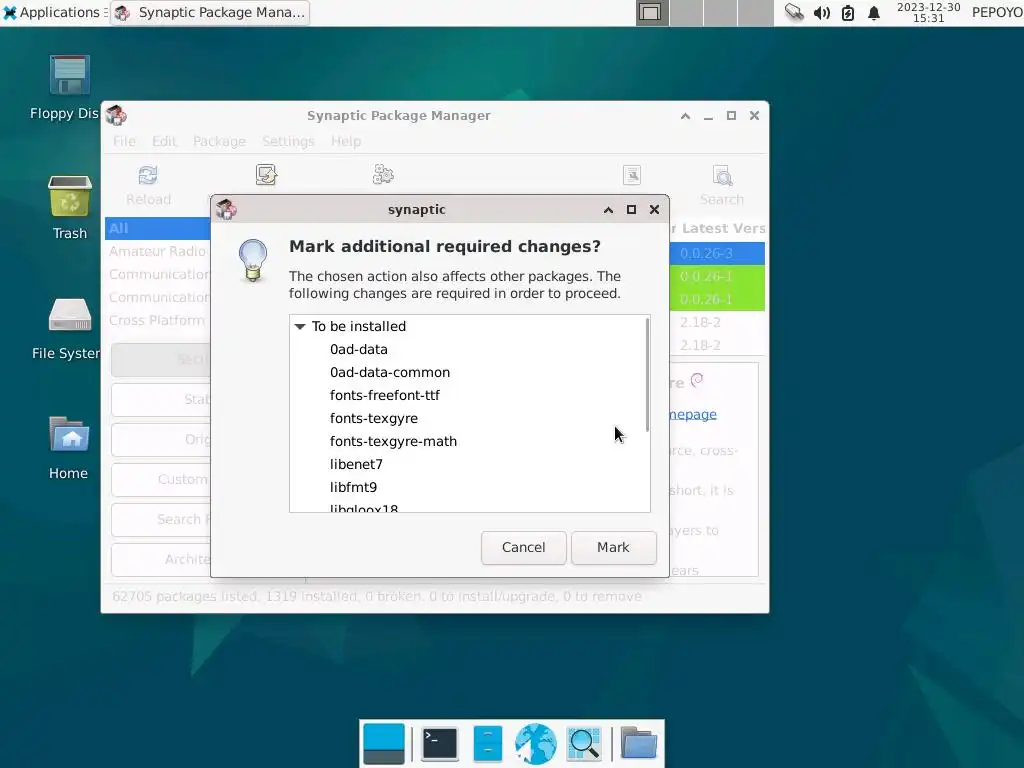Open the Applications menu in top panel

(x=54, y=12)
